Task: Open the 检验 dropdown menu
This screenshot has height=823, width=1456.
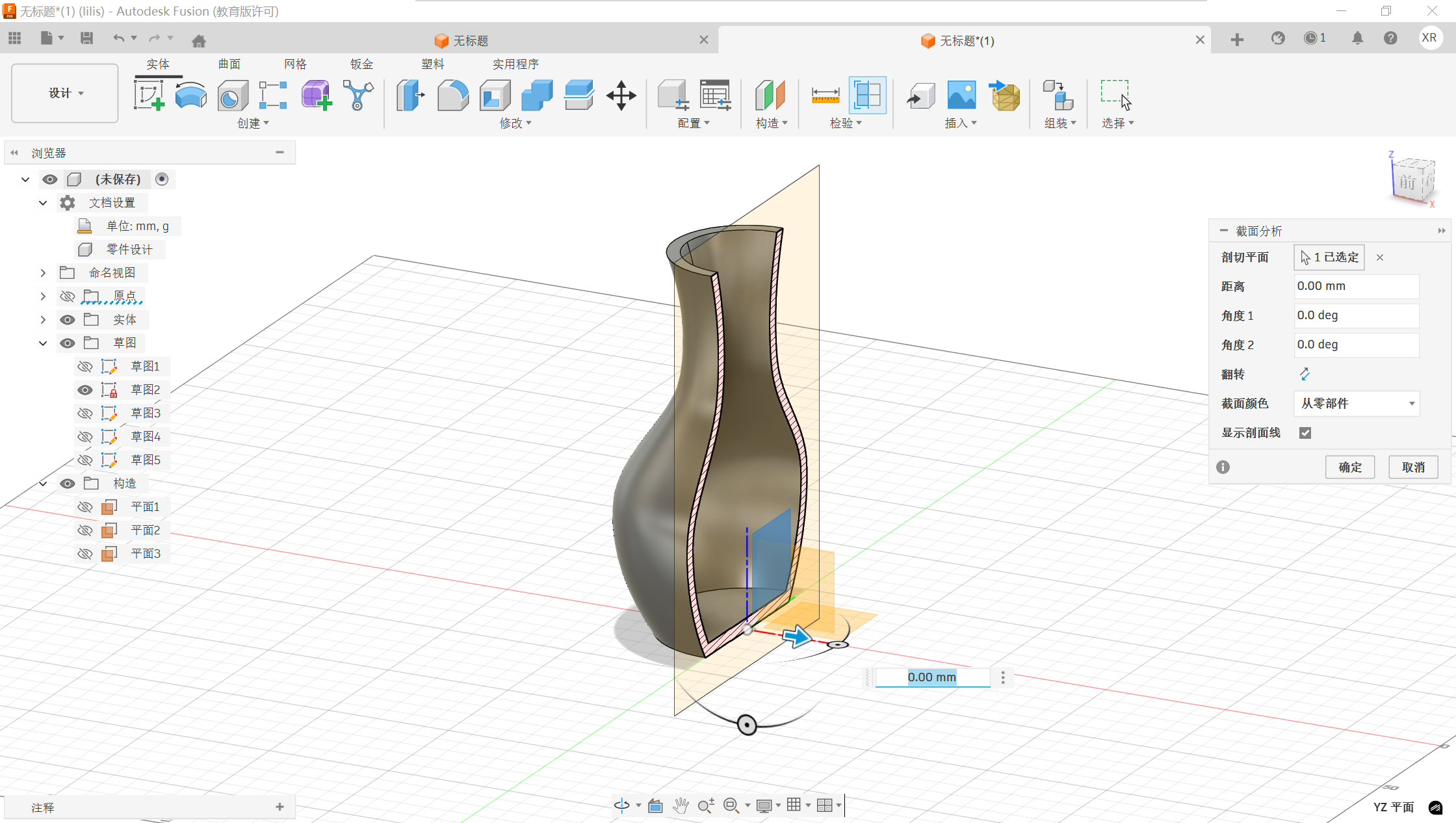Action: tap(846, 123)
